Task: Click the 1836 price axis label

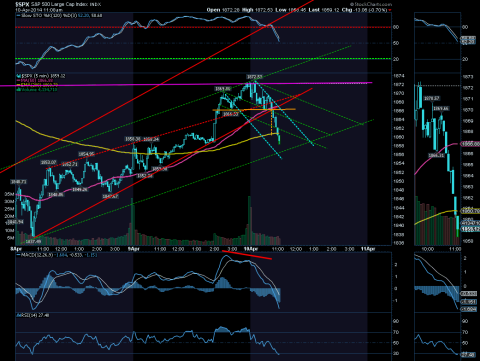Action: click(399, 243)
